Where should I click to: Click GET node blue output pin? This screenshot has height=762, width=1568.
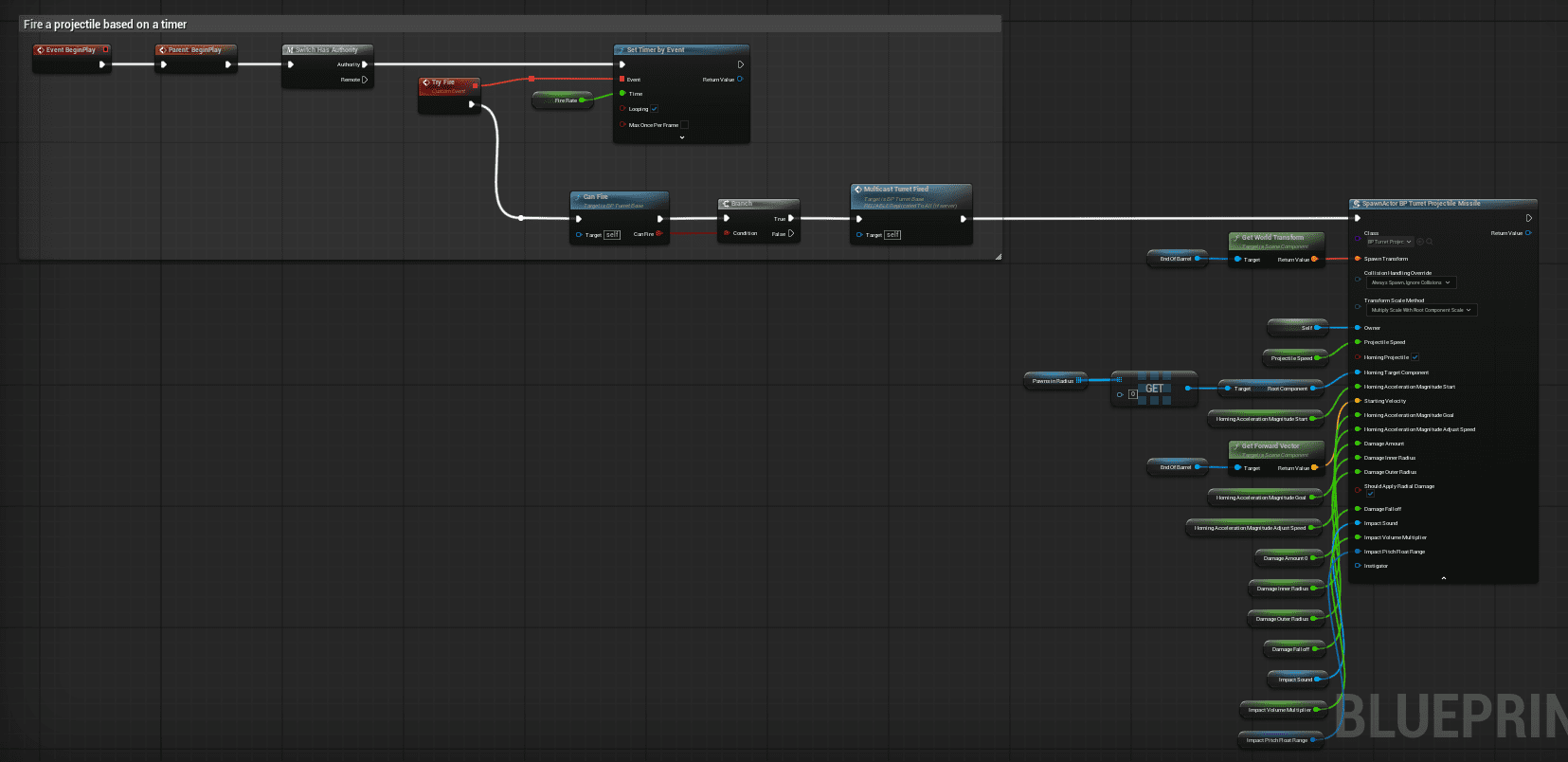click(x=1188, y=388)
